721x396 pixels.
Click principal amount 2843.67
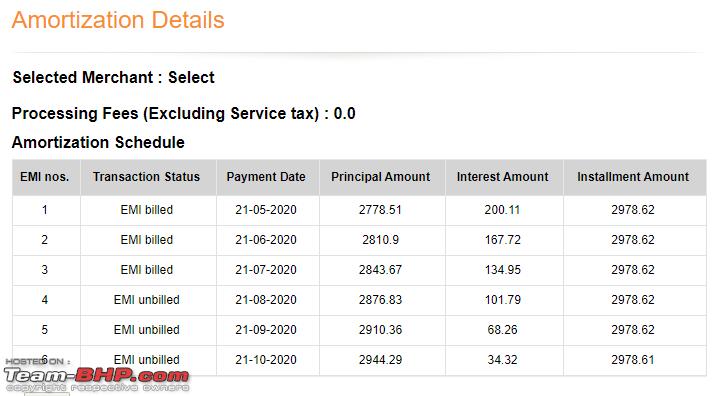pyautogui.click(x=380, y=270)
